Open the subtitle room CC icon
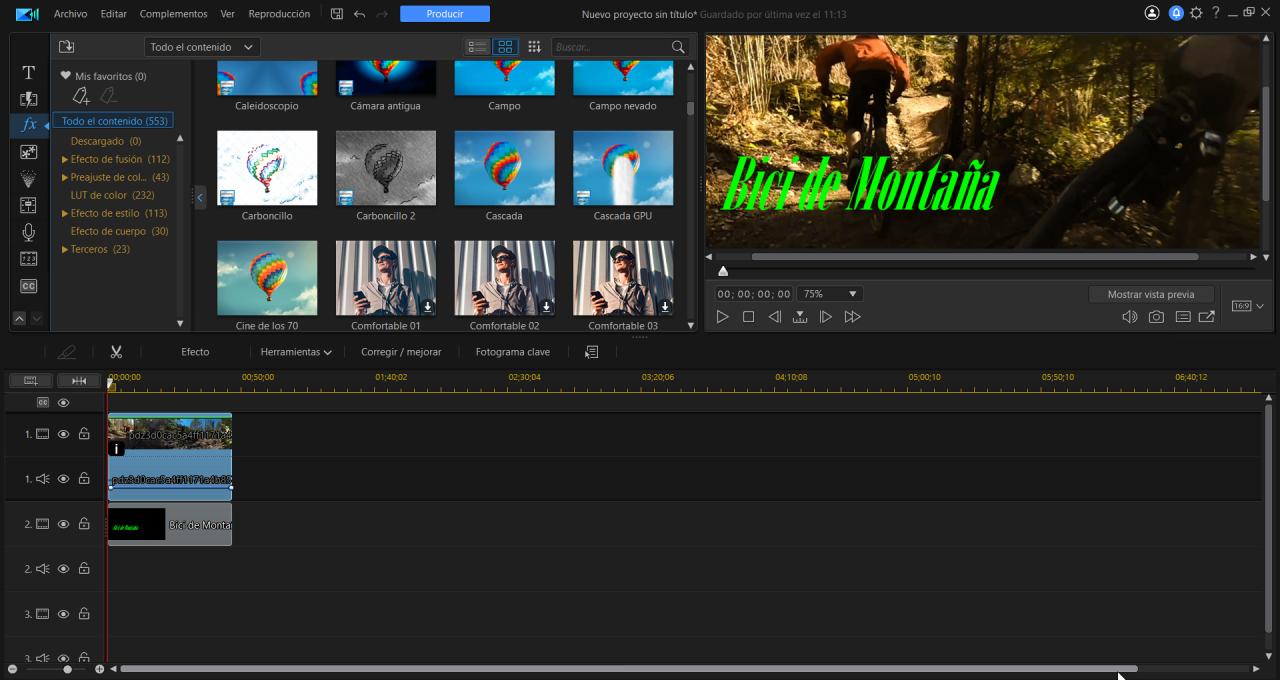 tap(28, 286)
